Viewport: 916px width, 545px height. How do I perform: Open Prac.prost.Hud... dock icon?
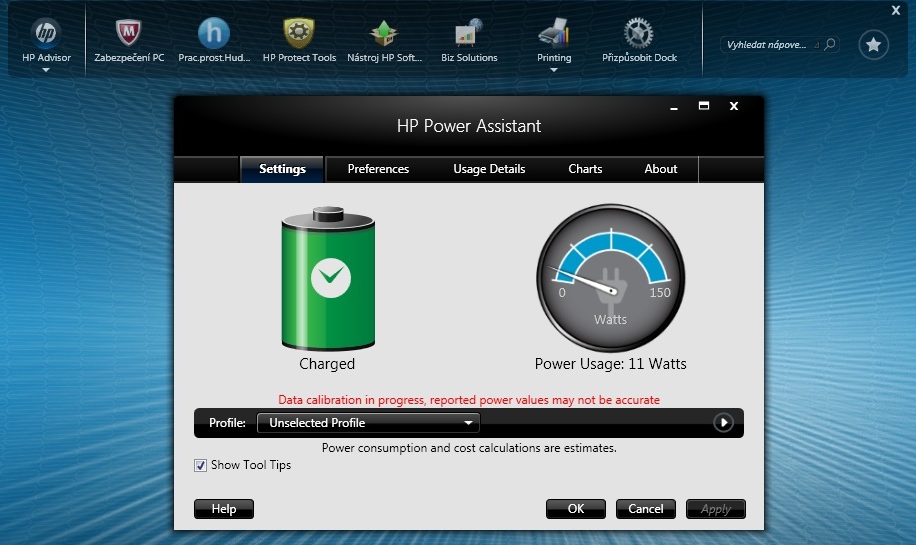pos(213,33)
